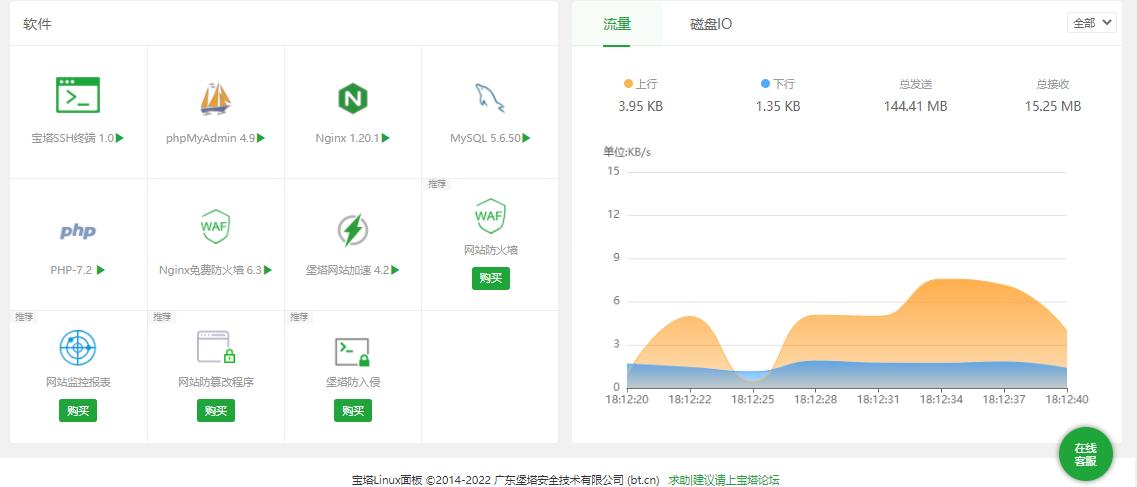Image resolution: width=1137 pixels, height=487 pixels.
Task: Click the 网站防火墙 WAF shield icon
Action: coord(489,215)
